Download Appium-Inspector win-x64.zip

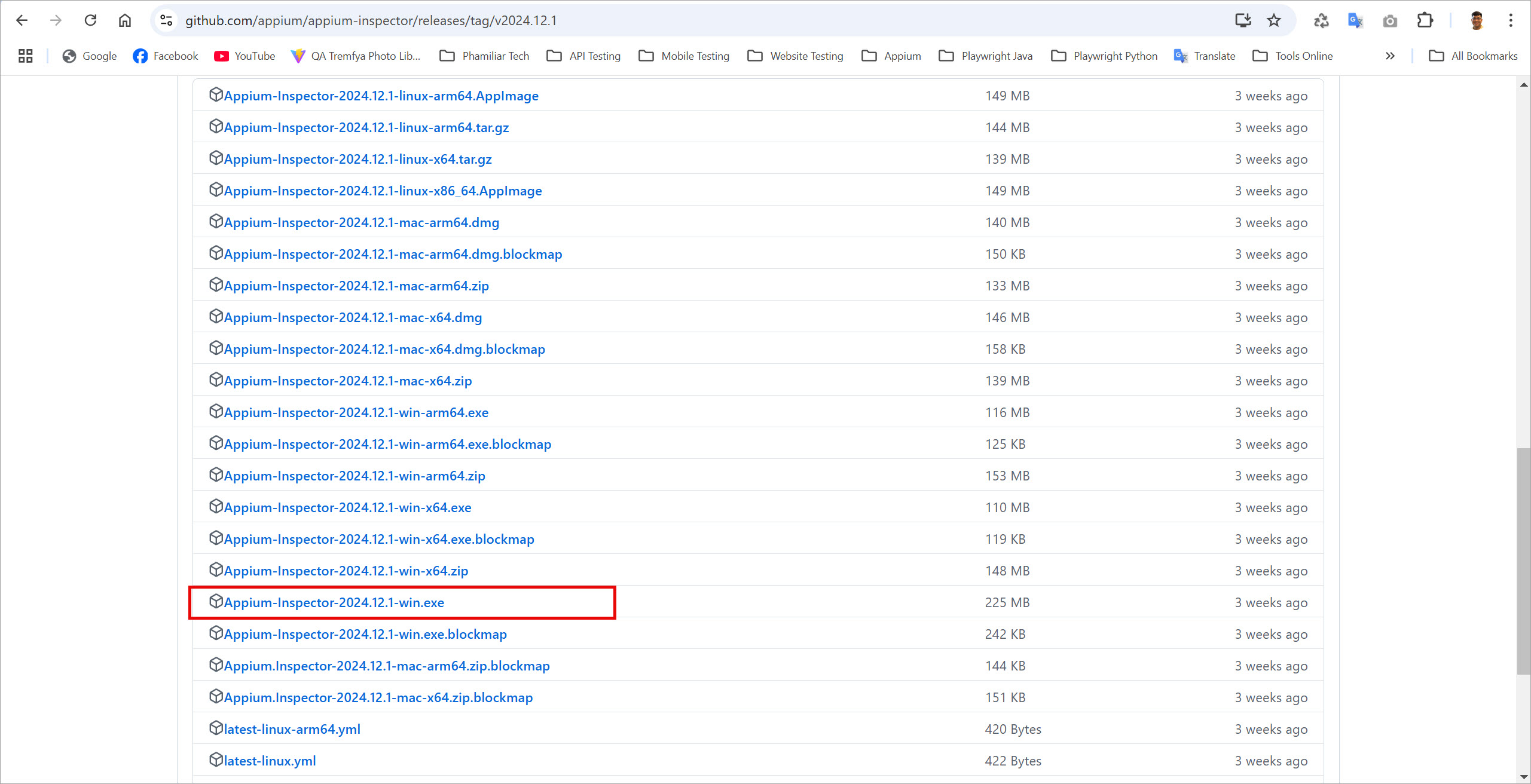point(346,571)
